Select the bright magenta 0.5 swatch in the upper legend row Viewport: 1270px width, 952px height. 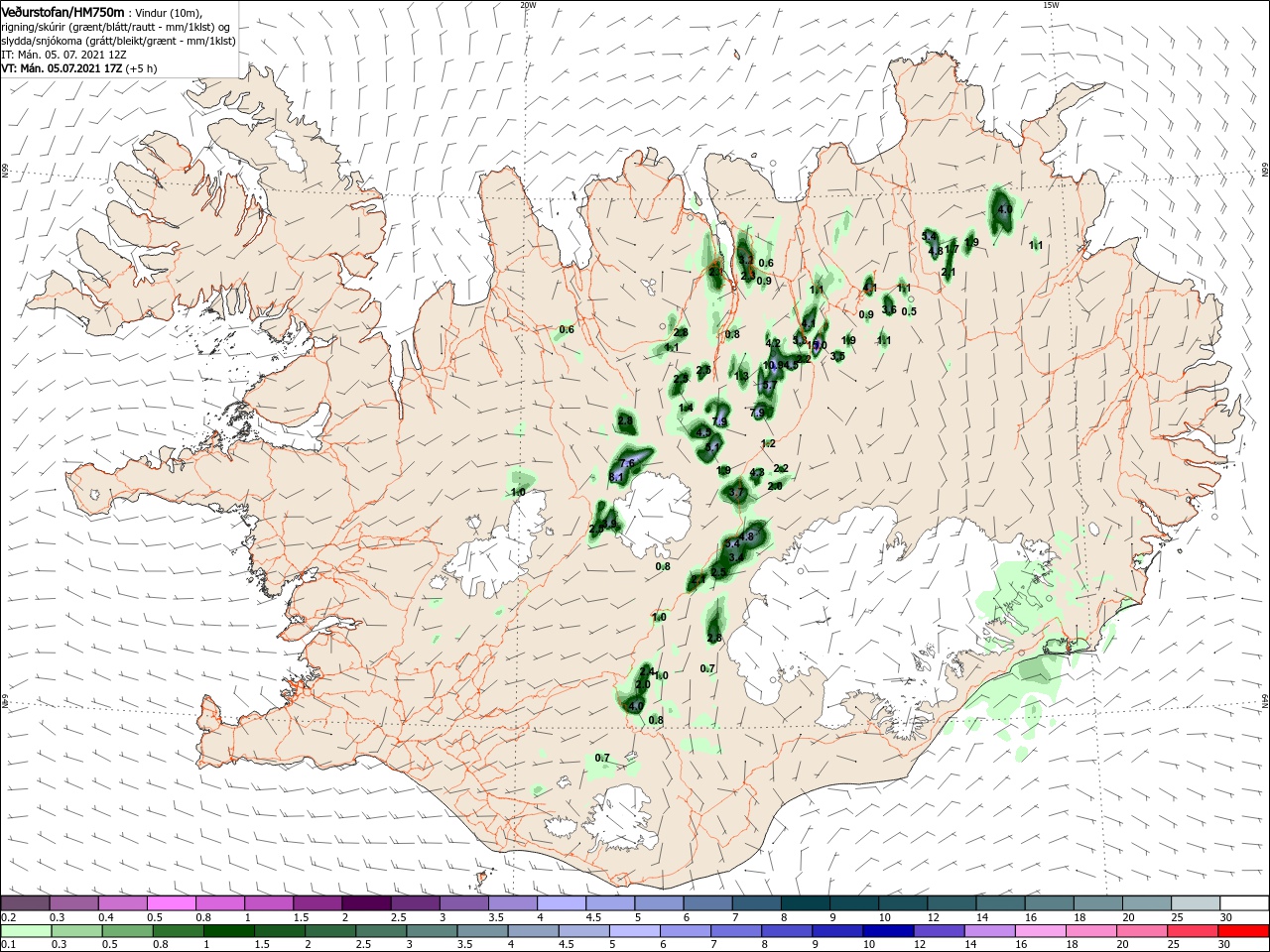pos(171,903)
